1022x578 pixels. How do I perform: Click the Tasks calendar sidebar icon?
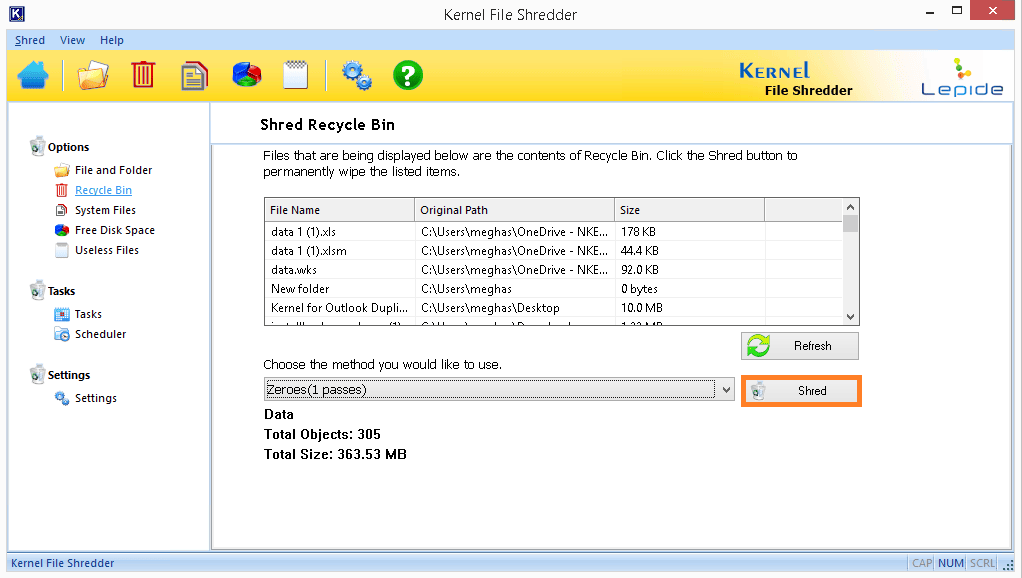62,315
